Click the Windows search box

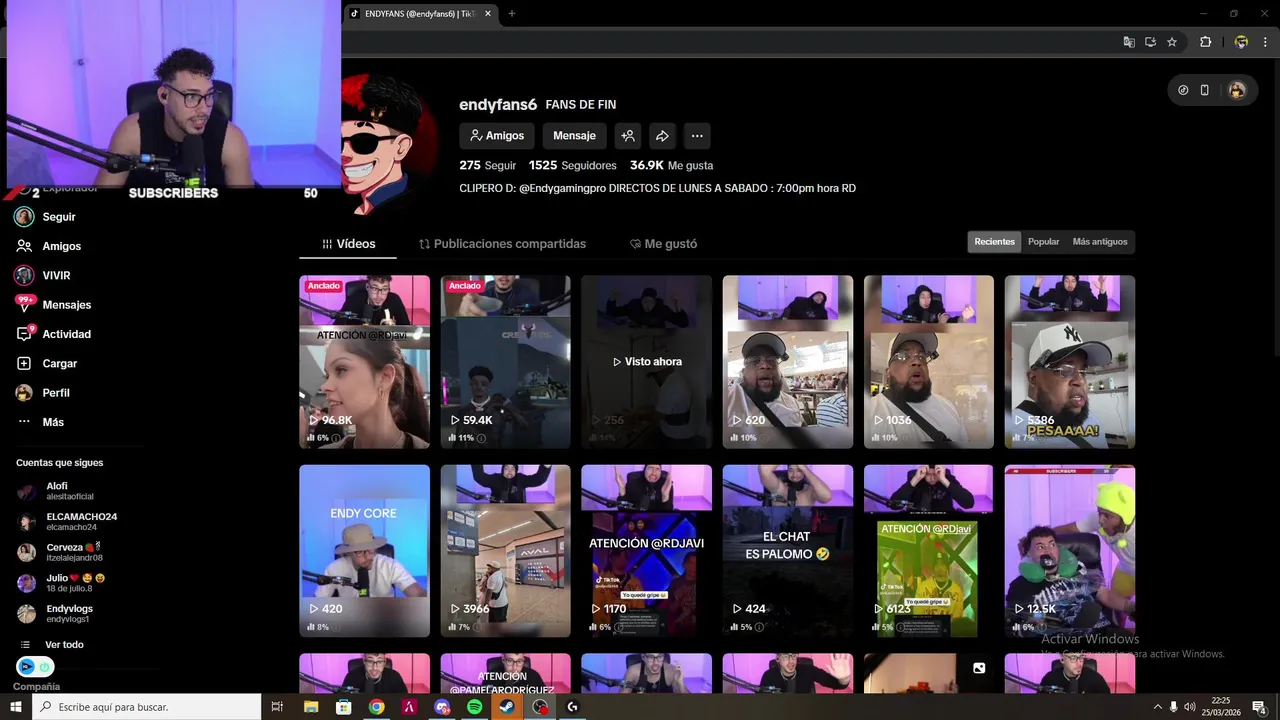147,707
